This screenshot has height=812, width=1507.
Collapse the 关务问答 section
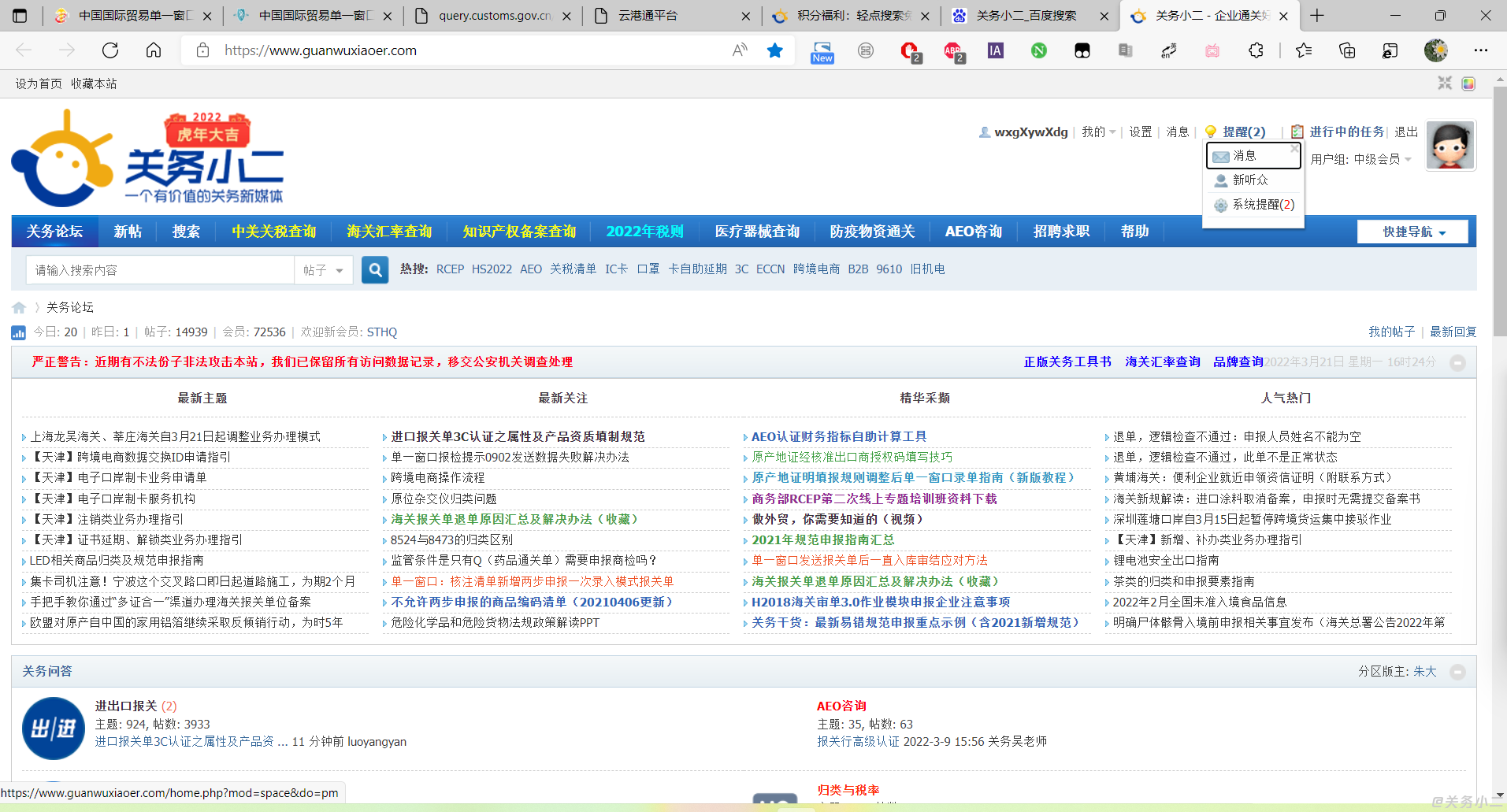1457,672
